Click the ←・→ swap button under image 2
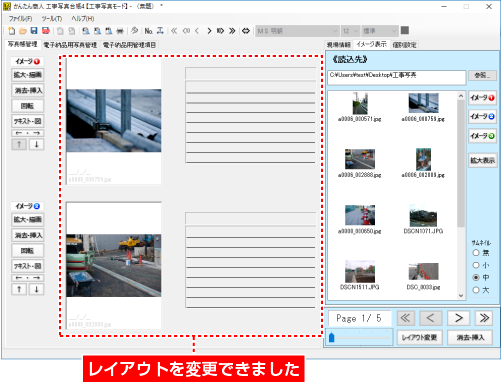The width and height of the screenshot is (501, 384). (x=28, y=278)
